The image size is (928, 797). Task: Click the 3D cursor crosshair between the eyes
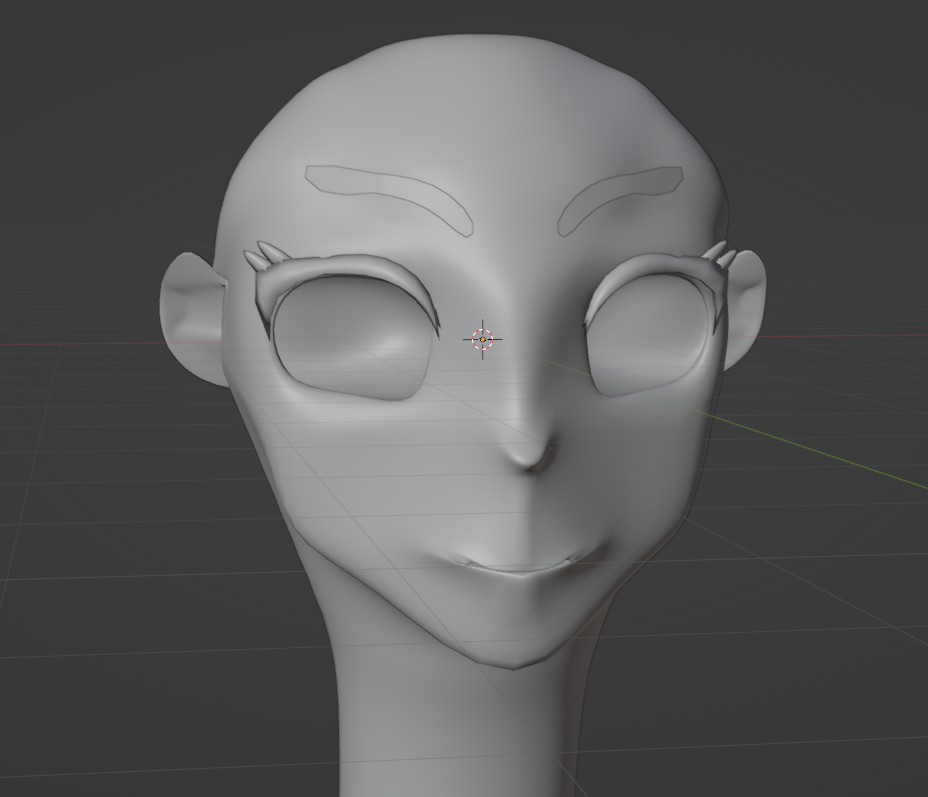pos(482,339)
